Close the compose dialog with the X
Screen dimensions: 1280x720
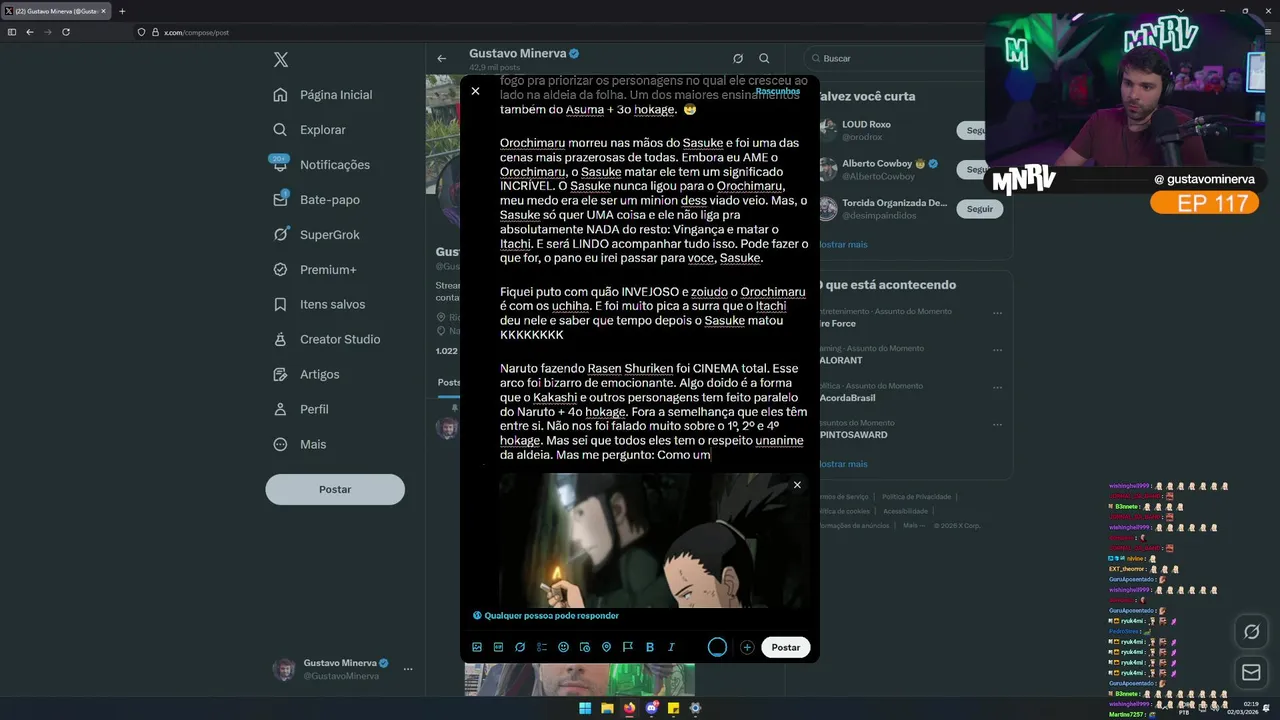[475, 91]
